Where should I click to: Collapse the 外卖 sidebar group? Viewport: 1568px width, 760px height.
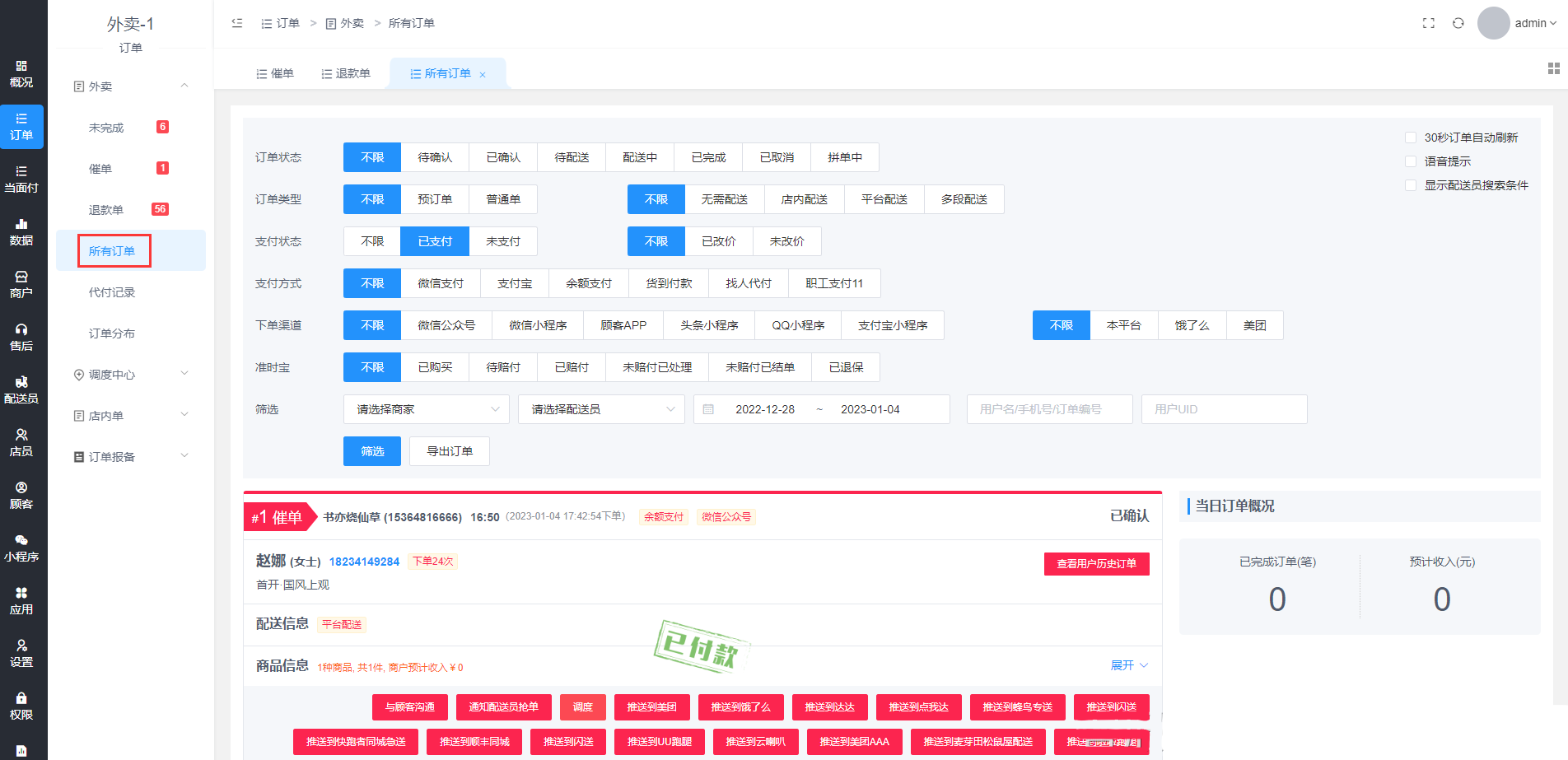pyautogui.click(x=131, y=86)
